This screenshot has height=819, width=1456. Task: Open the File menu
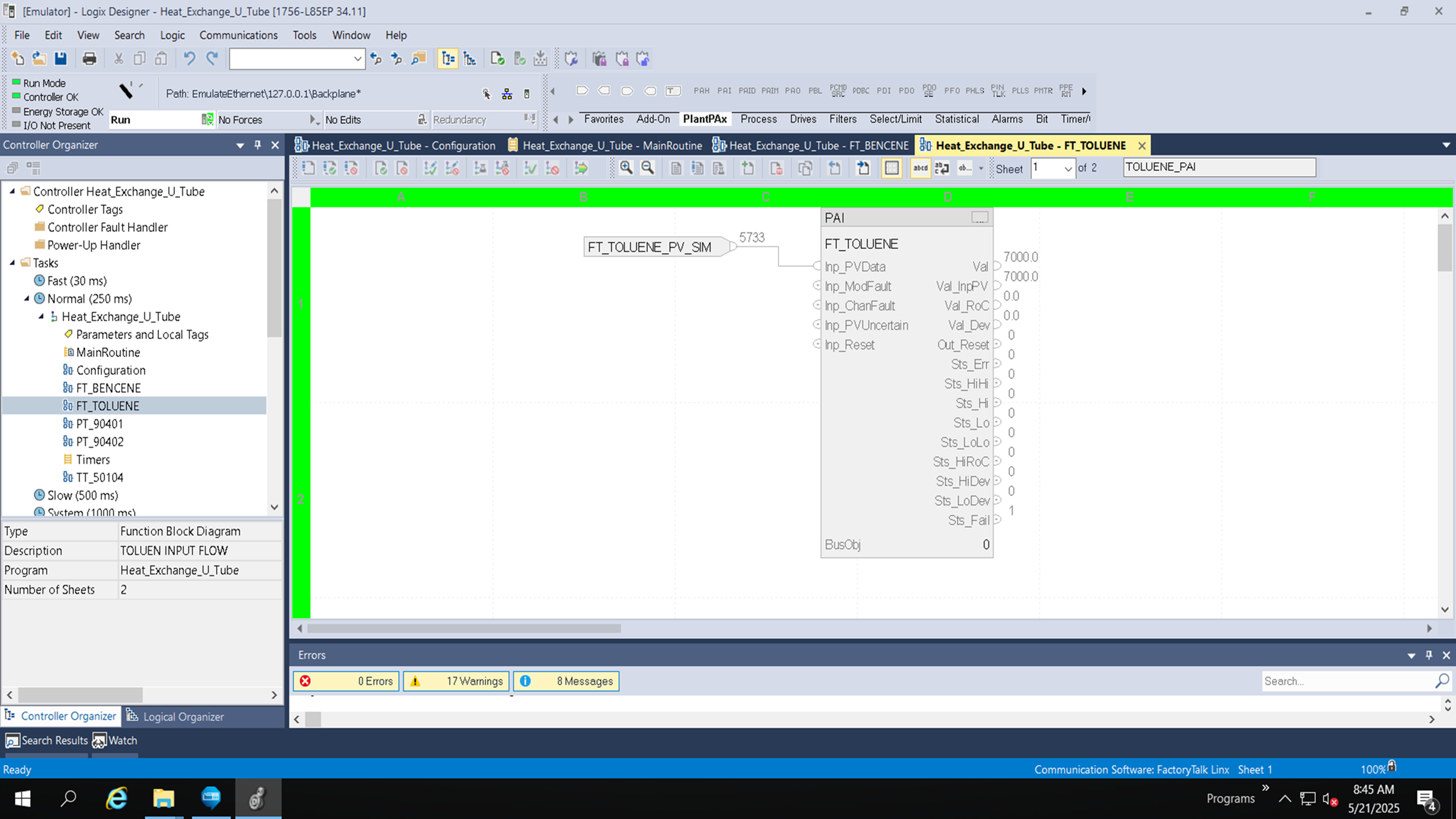pyautogui.click(x=22, y=35)
